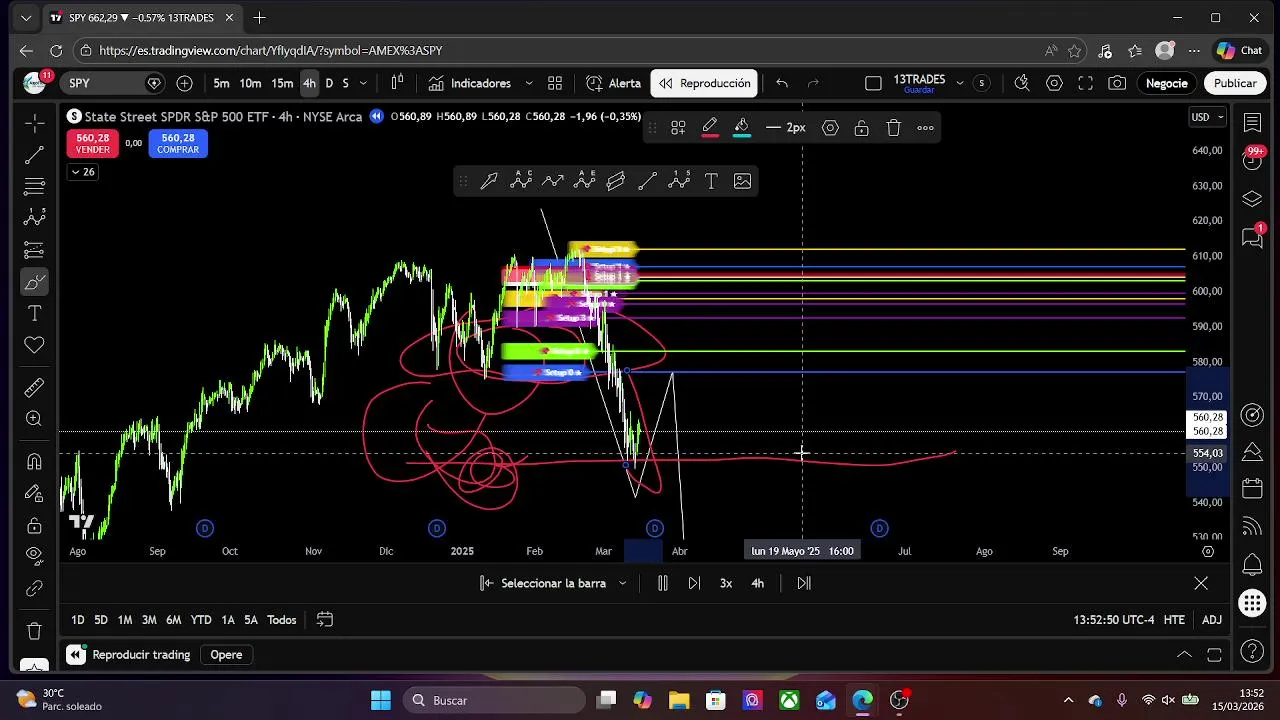1280x720 pixels.
Task: Choose the text T in favorites toolbar
Action: [x=711, y=181]
